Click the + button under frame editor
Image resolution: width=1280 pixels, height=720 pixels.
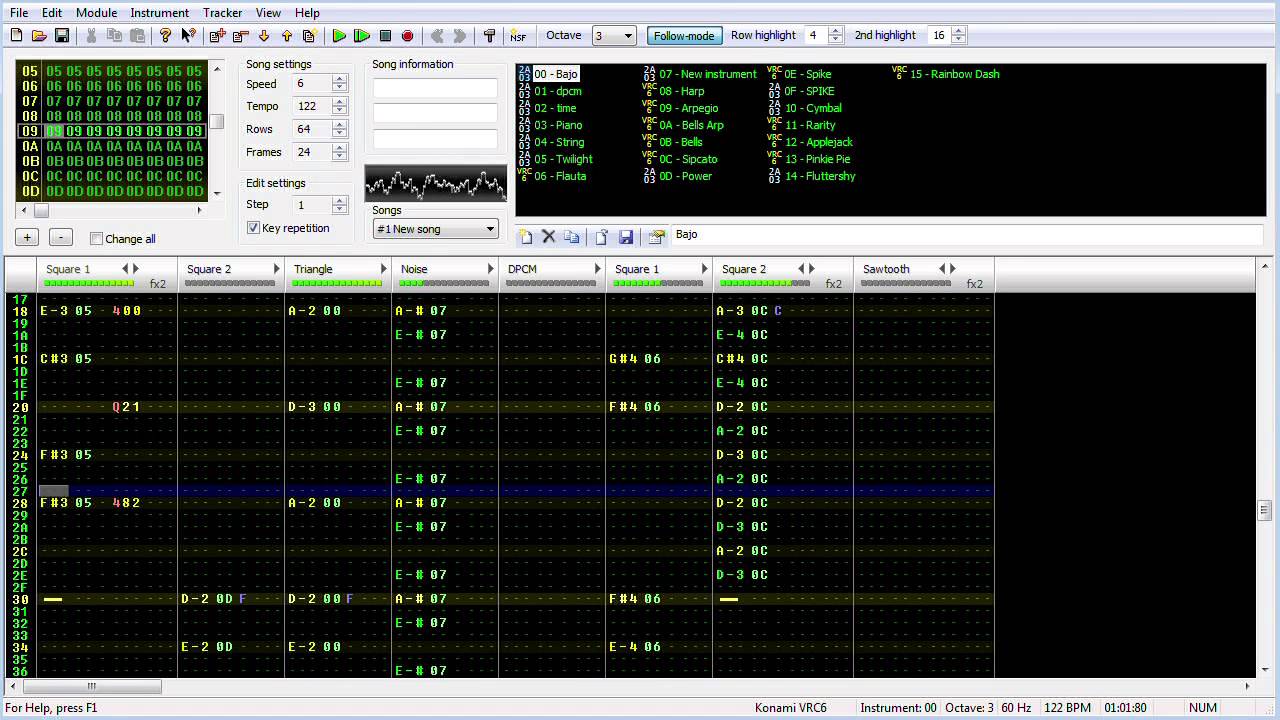pos(28,238)
